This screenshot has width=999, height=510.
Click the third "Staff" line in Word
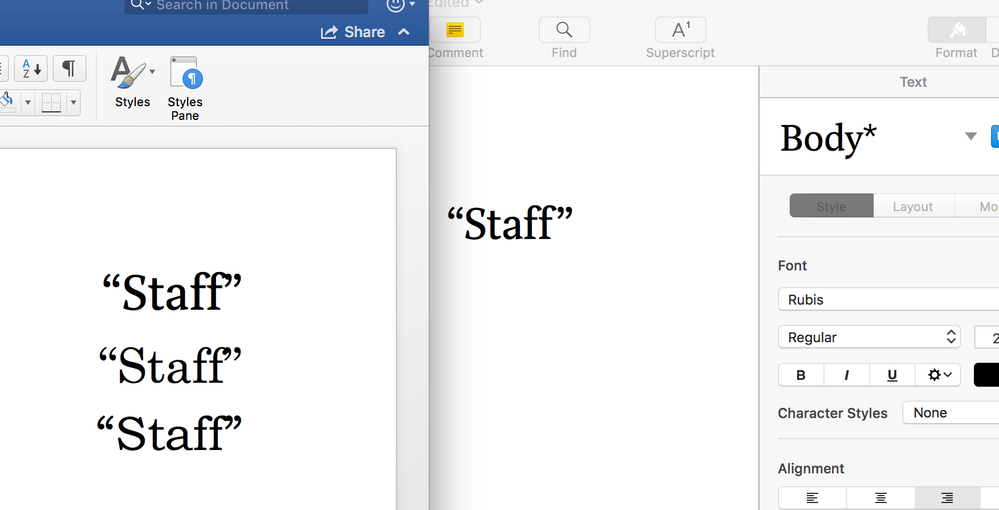click(169, 432)
